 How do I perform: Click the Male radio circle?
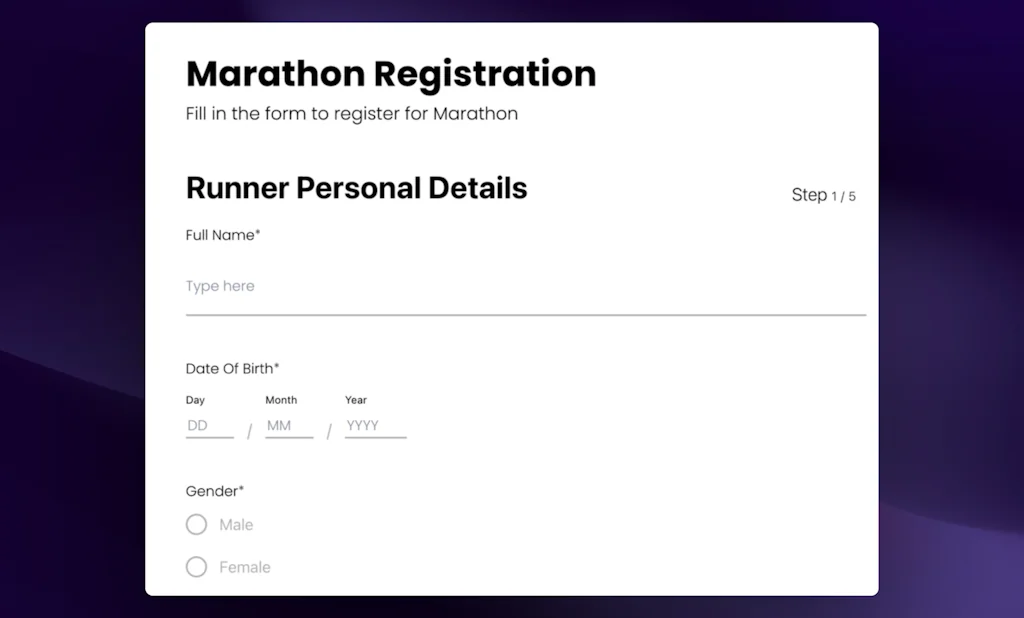[196, 524]
